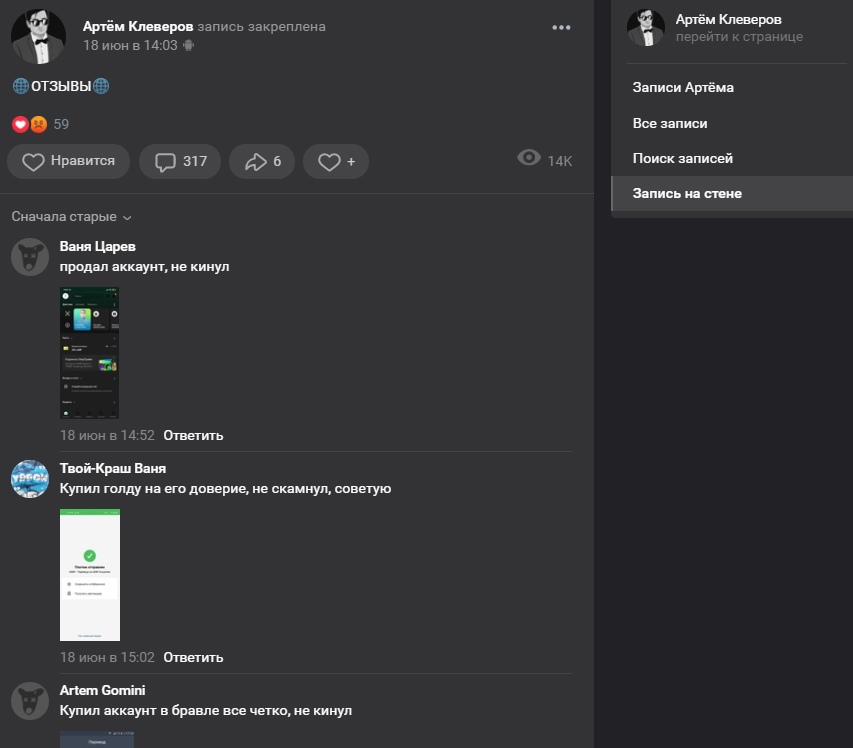Viewport: 853px width, 748px height.
Task: Click Ответить under Твой-Краш Ваня's comment
Action: tap(193, 657)
